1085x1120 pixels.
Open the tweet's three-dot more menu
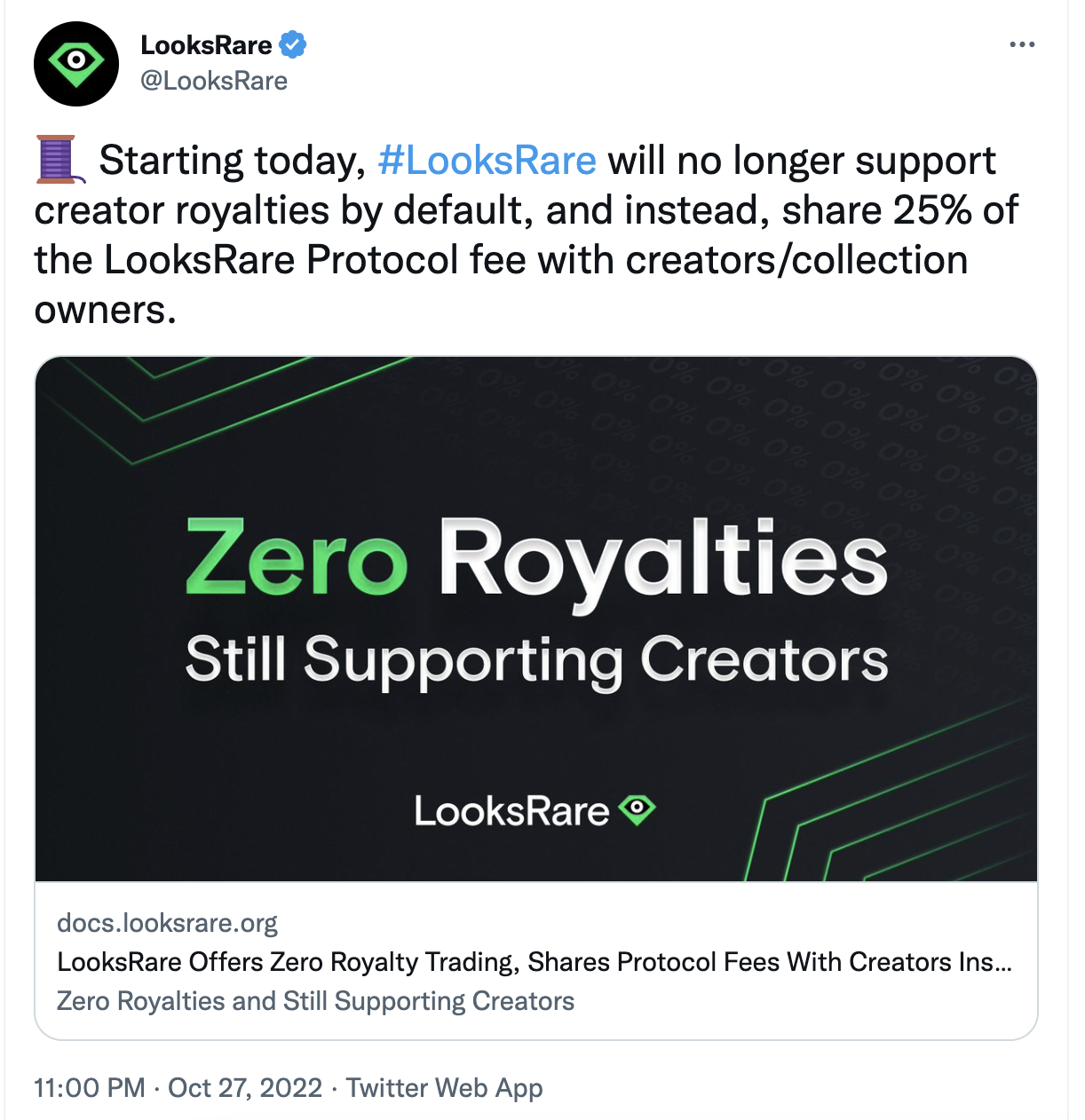coord(1022,44)
